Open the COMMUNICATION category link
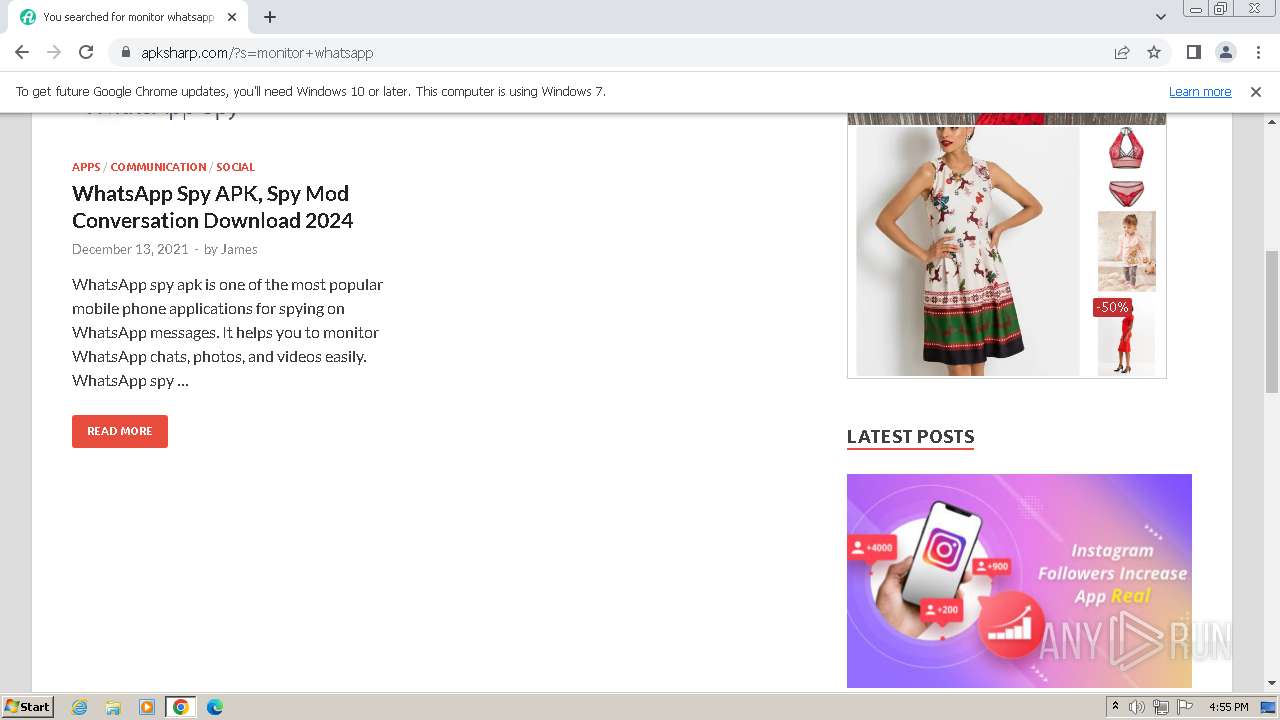 point(158,167)
